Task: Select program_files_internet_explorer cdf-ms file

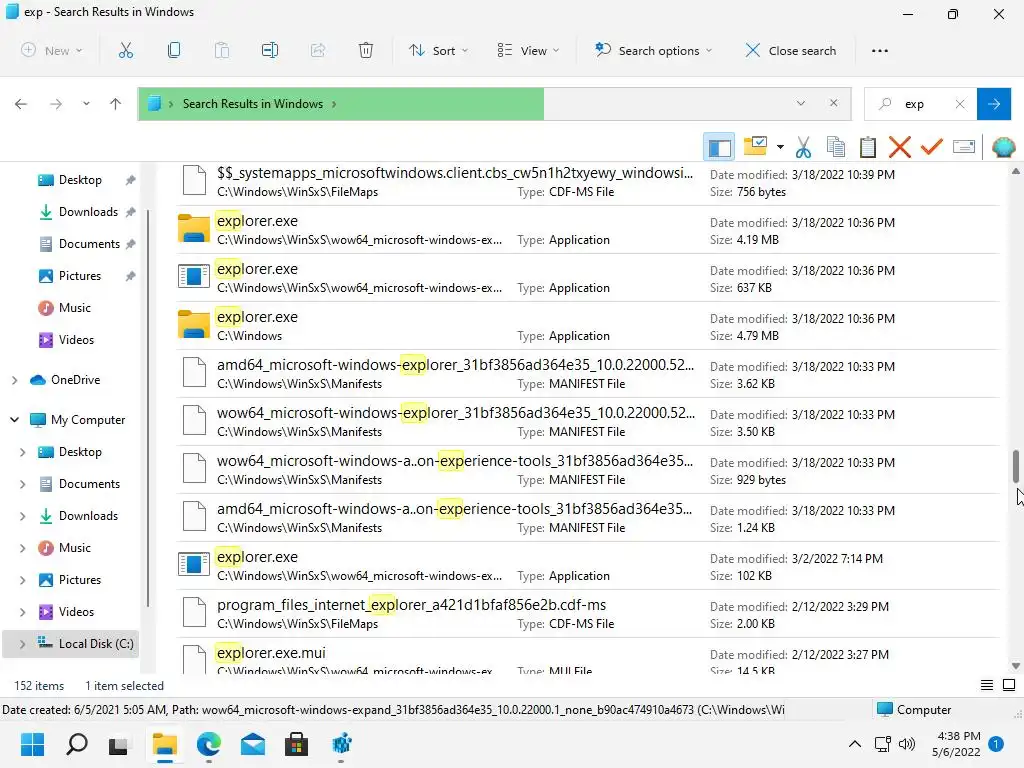Action: tap(588, 614)
